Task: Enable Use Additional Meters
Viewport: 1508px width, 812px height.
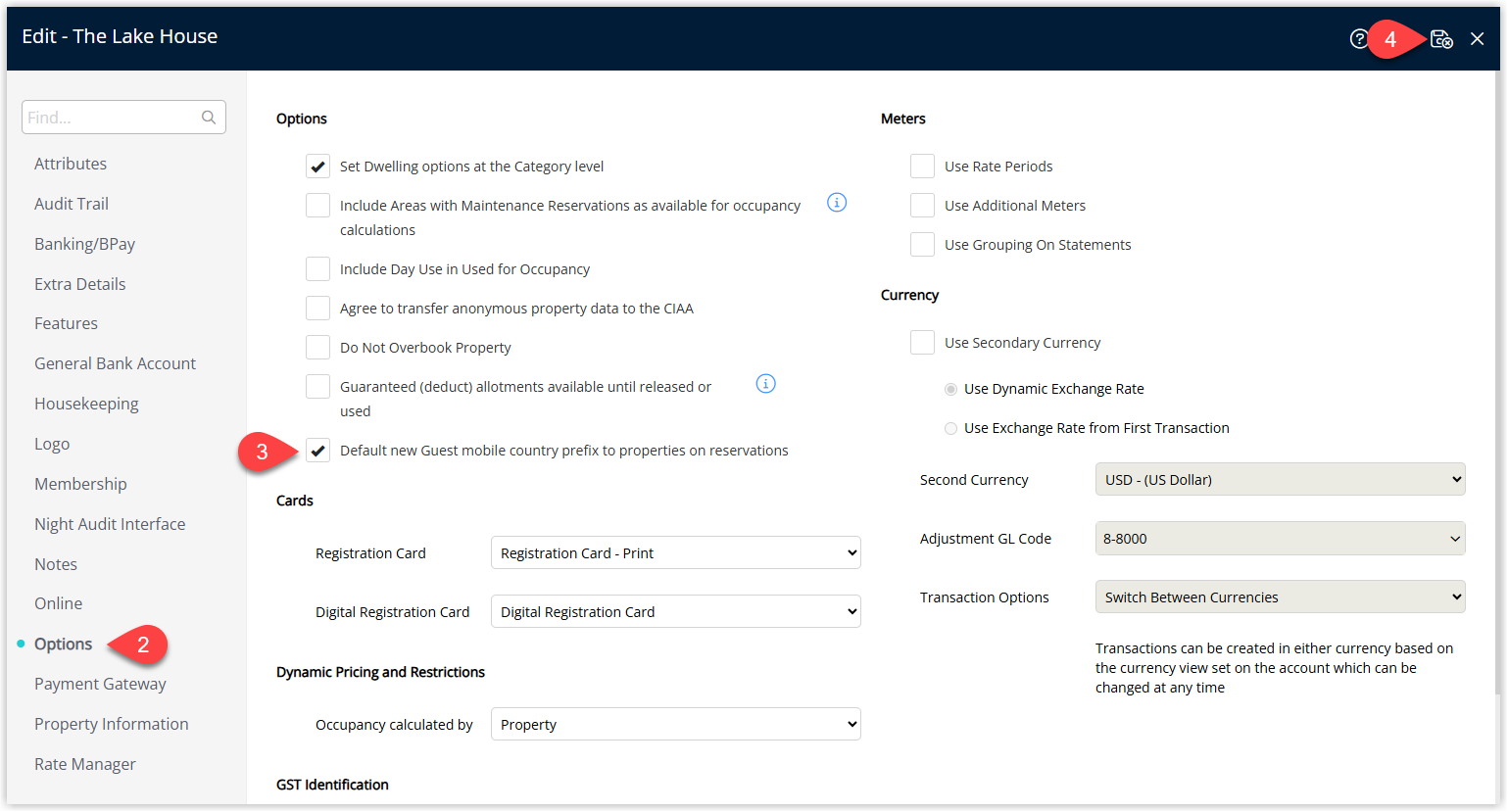Action: 922,206
